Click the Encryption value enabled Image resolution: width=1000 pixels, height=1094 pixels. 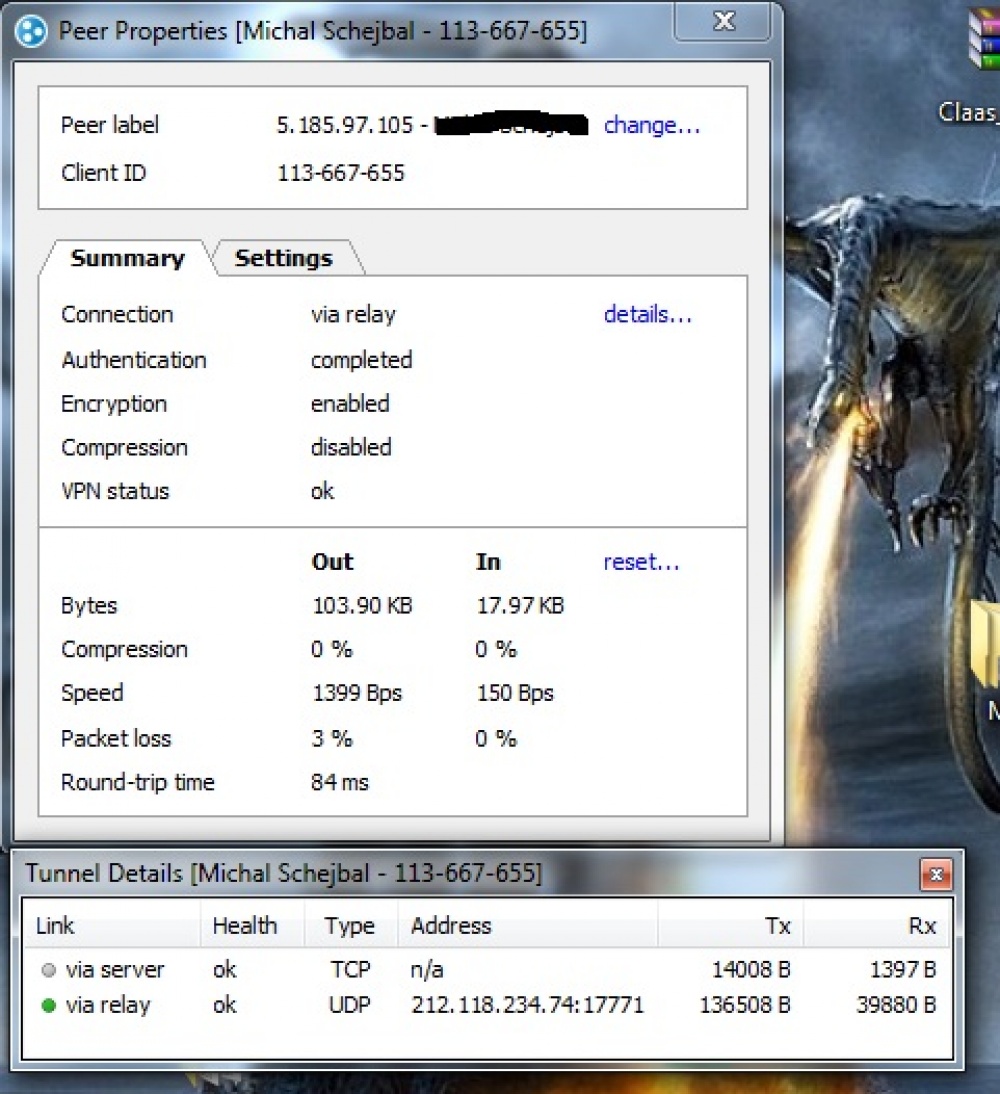click(350, 404)
